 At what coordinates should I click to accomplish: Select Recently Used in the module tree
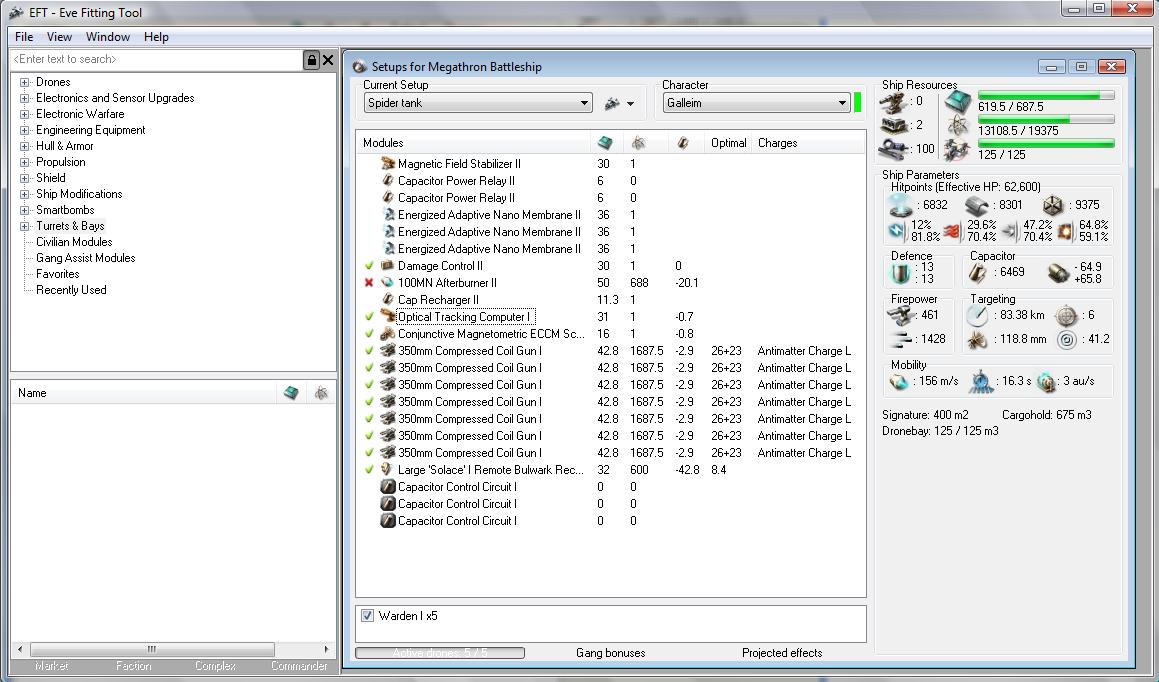[x=71, y=290]
